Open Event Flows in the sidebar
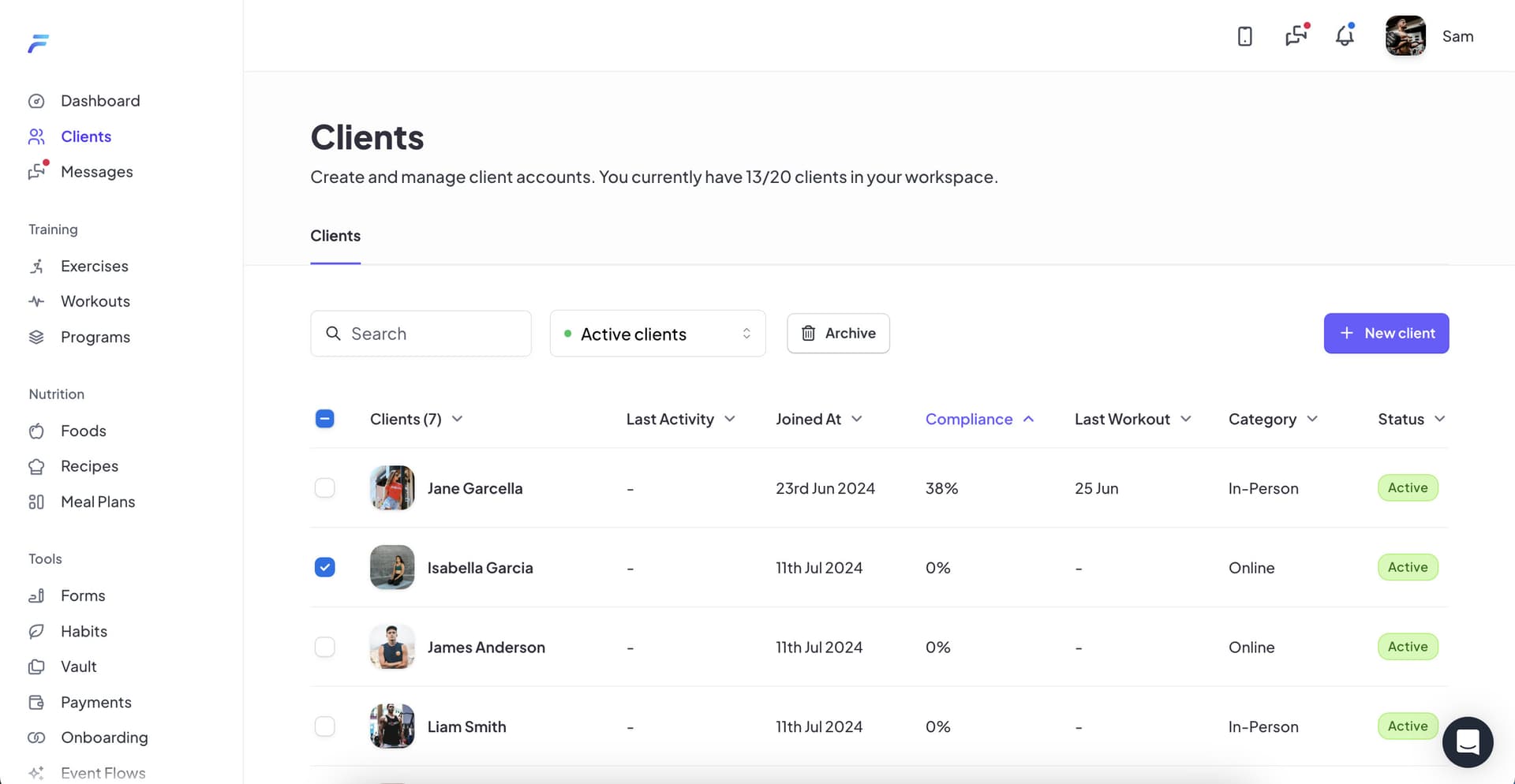The width and height of the screenshot is (1515, 784). pyautogui.click(x=103, y=773)
